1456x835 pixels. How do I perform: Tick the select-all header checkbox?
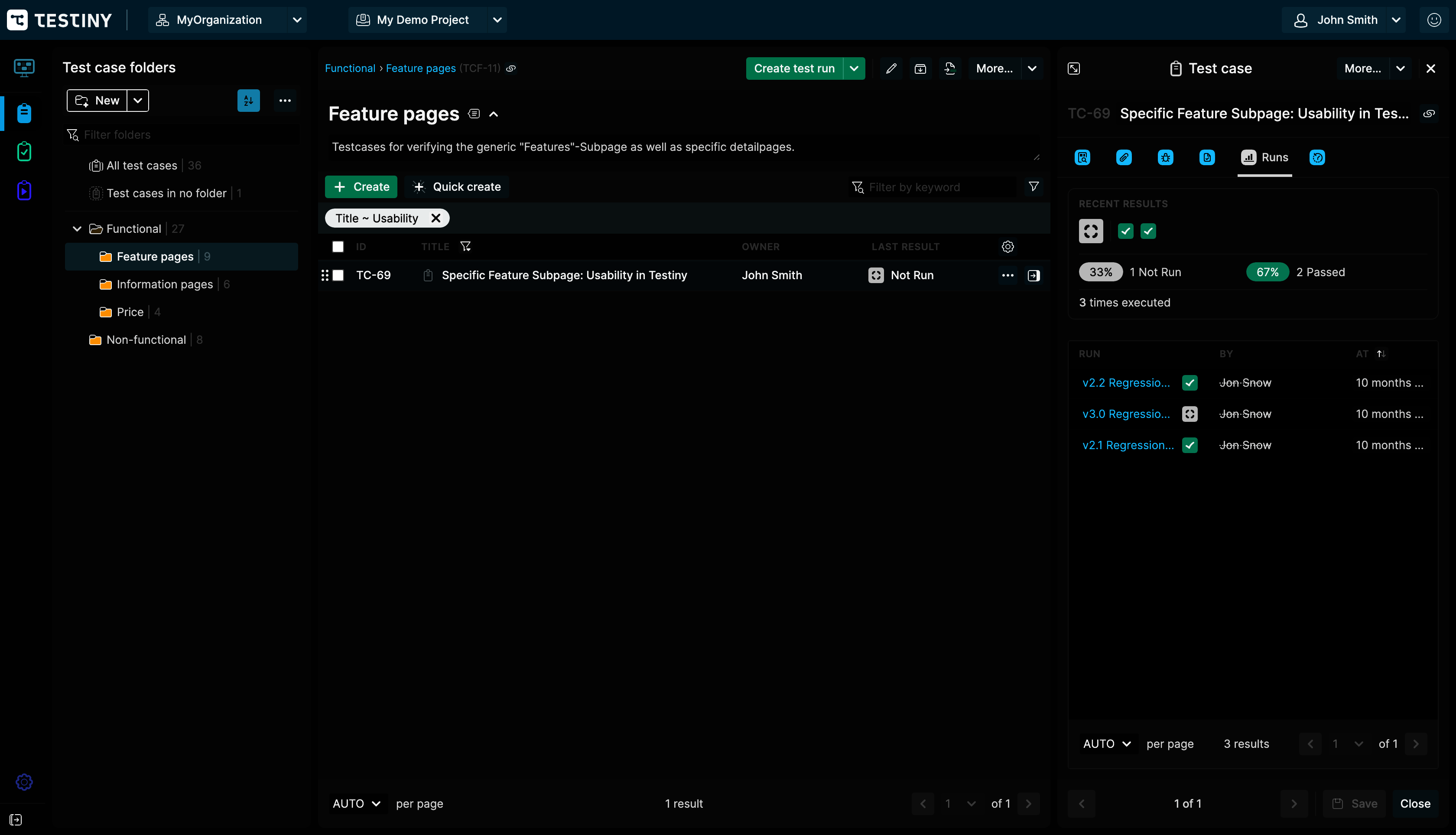point(338,247)
